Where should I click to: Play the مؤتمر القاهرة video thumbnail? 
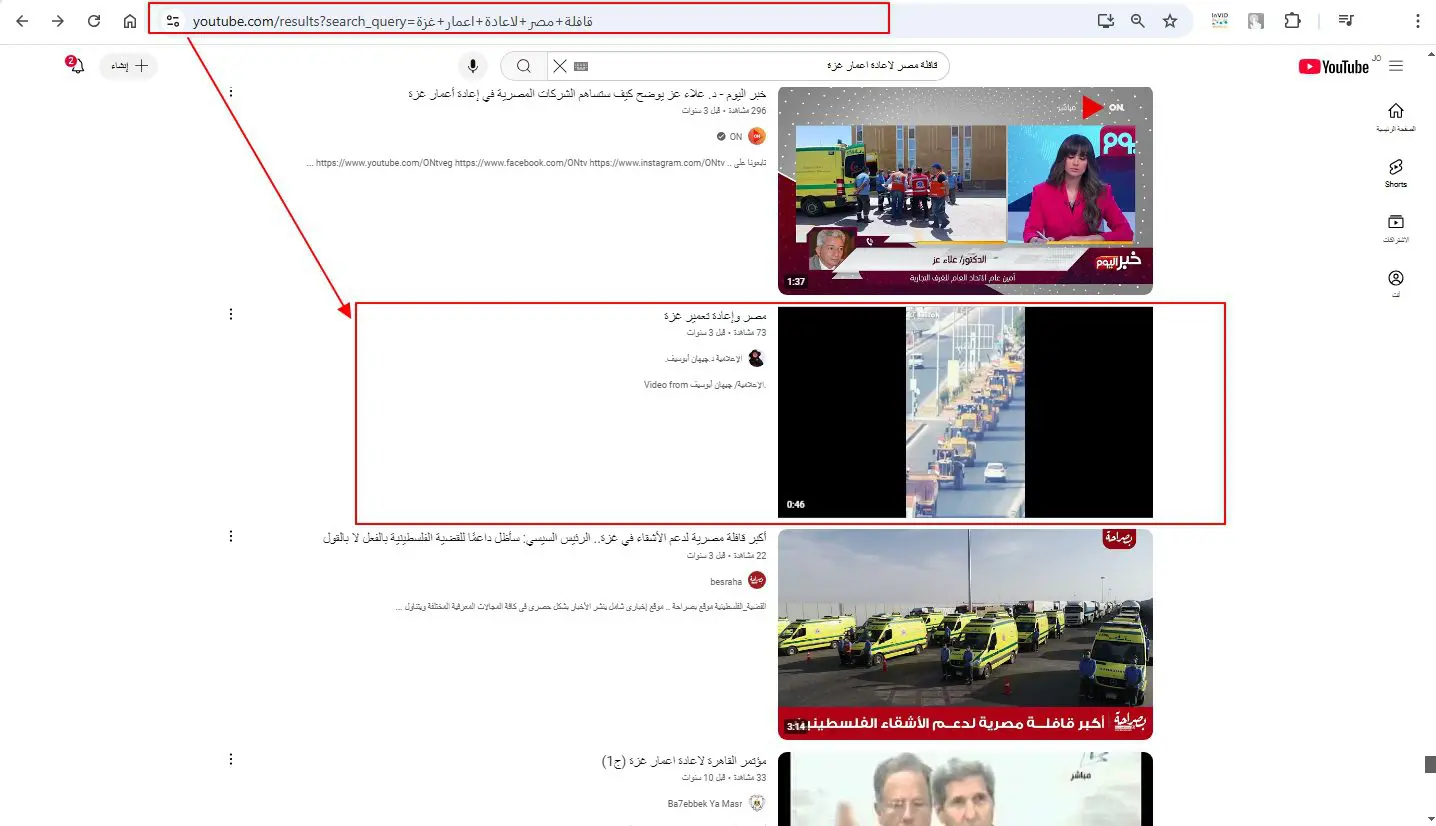click(x=965, y=789)
